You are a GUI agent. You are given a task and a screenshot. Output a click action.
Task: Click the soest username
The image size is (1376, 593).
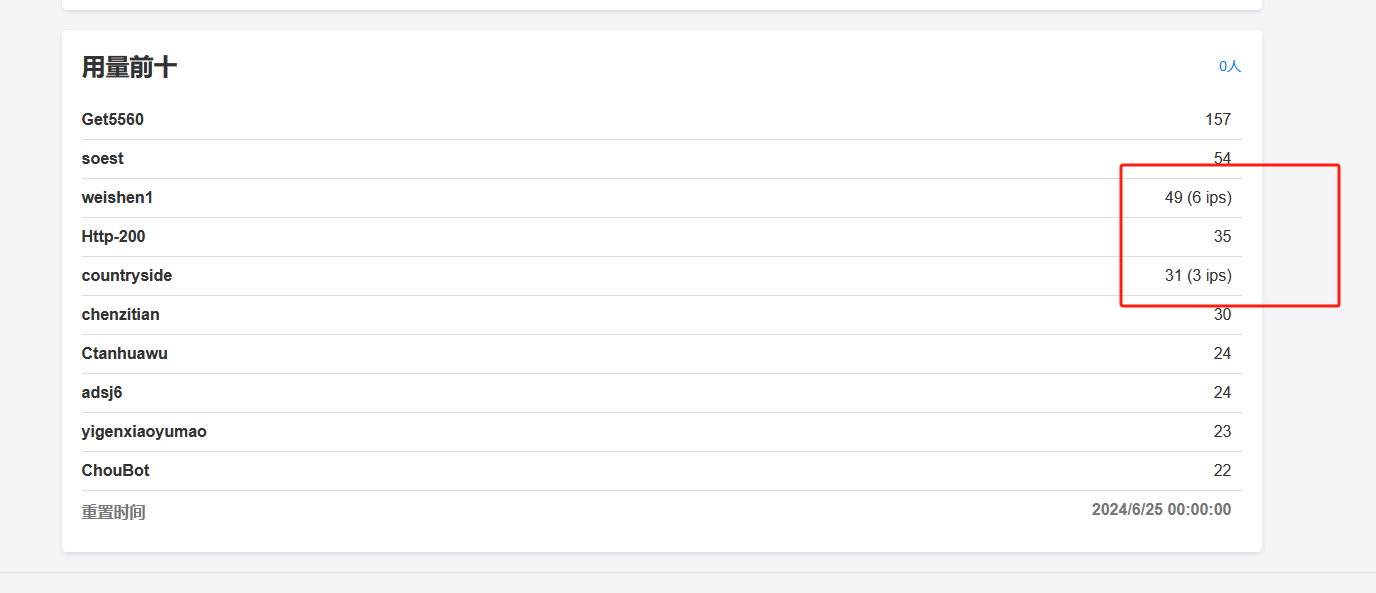tap(103, 159)
